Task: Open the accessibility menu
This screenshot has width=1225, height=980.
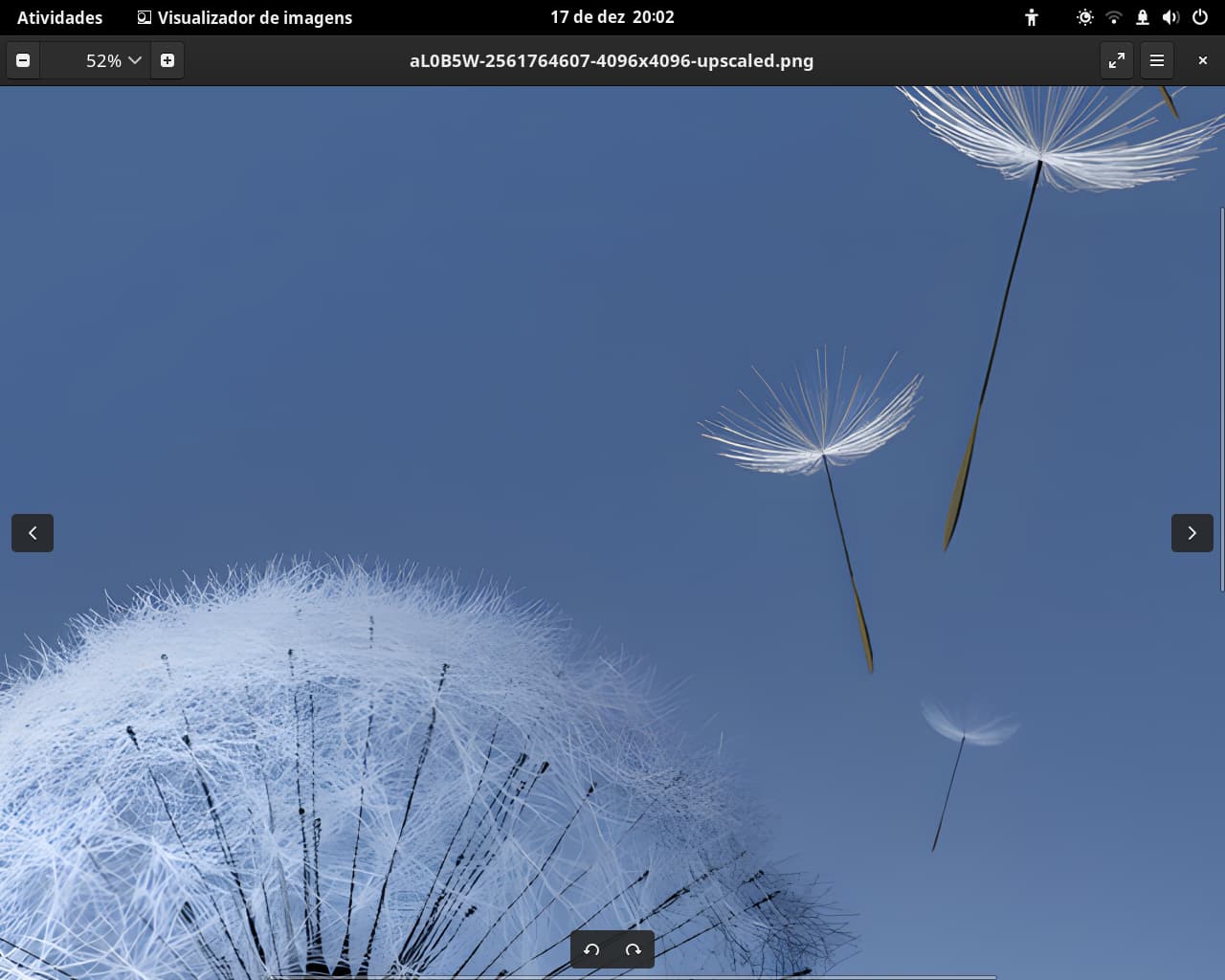Action: (x=1032, y=17)
